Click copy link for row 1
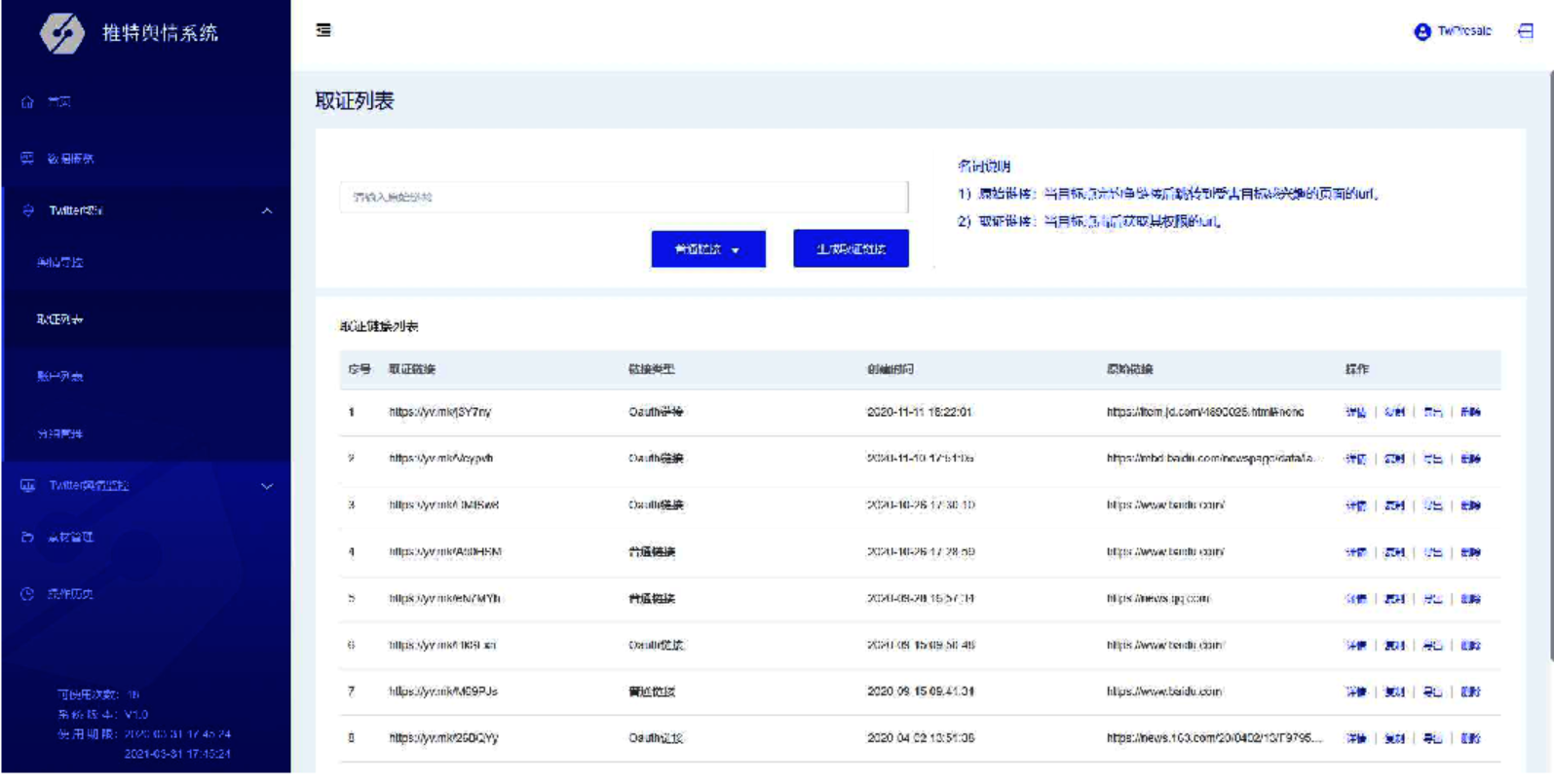Viewport: 1554px width, 784px height. click(1394, 412)
